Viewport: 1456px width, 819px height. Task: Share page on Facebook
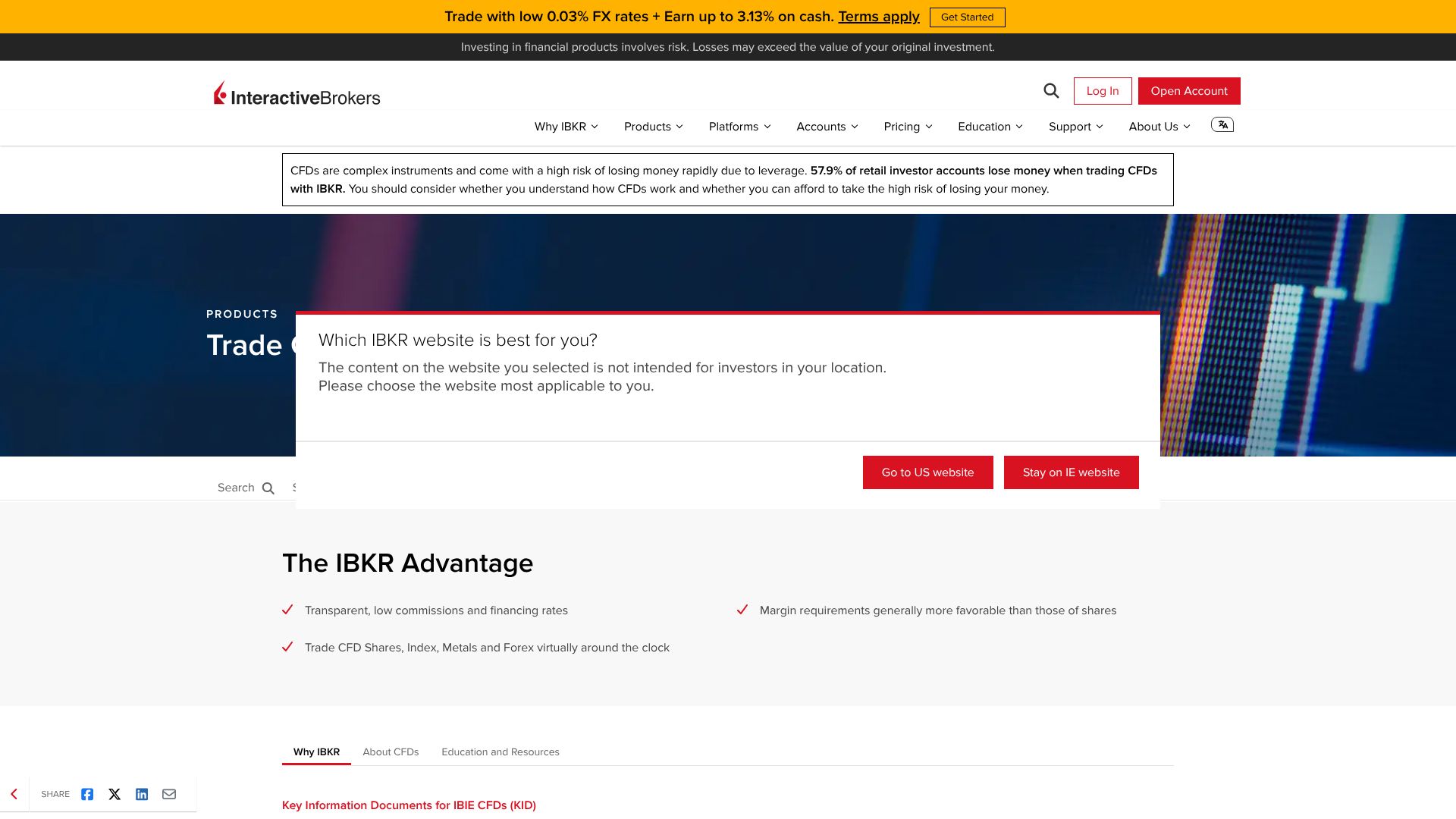pyautogui.click(x=87, y=794)
